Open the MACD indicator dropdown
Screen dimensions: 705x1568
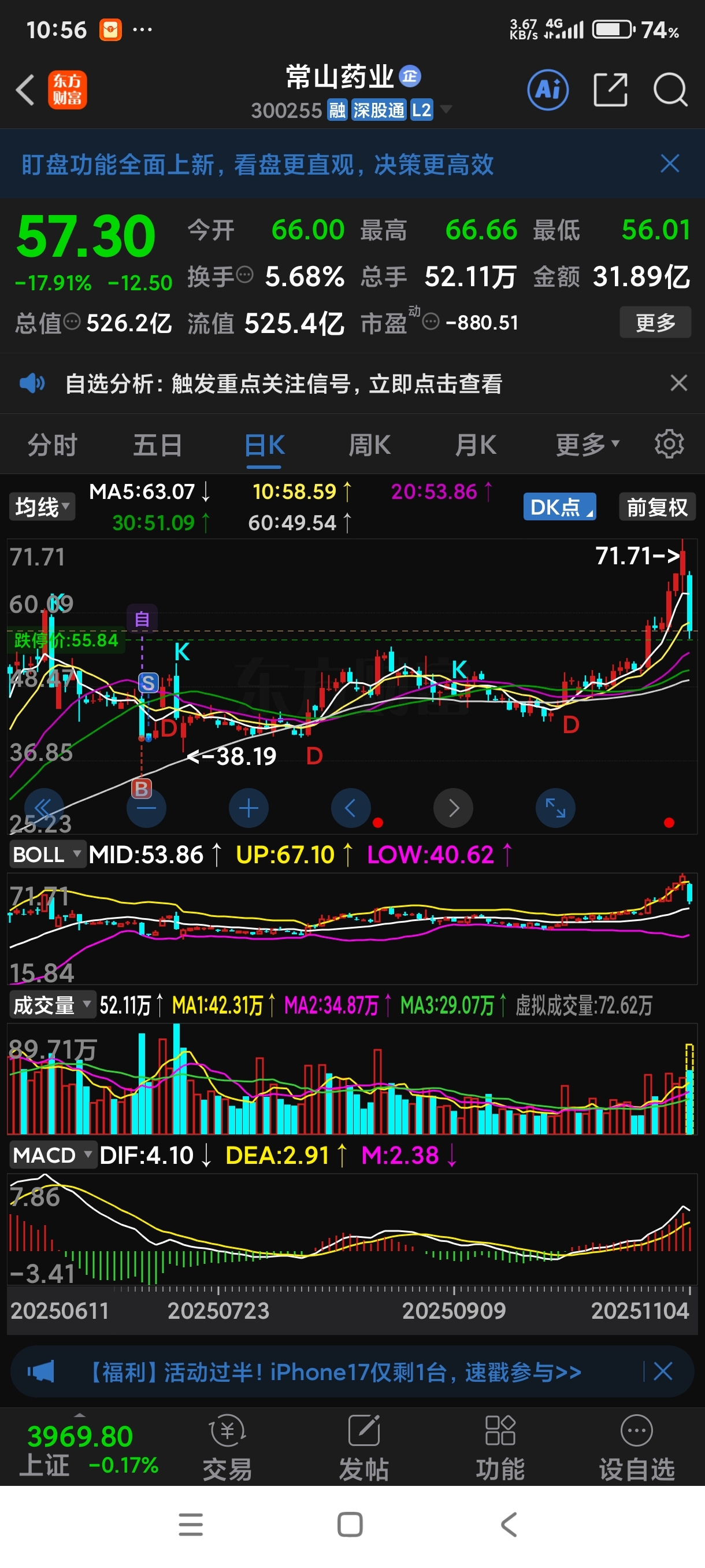(x=53, y=1155)
